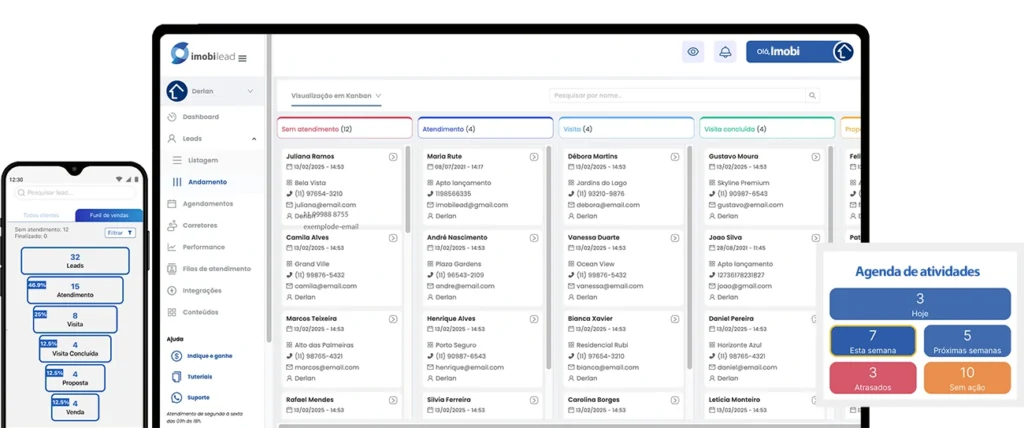
Task: Open Juliana Ramos card arrow icon
Action: pyautogui.click(x=393, y=157)
